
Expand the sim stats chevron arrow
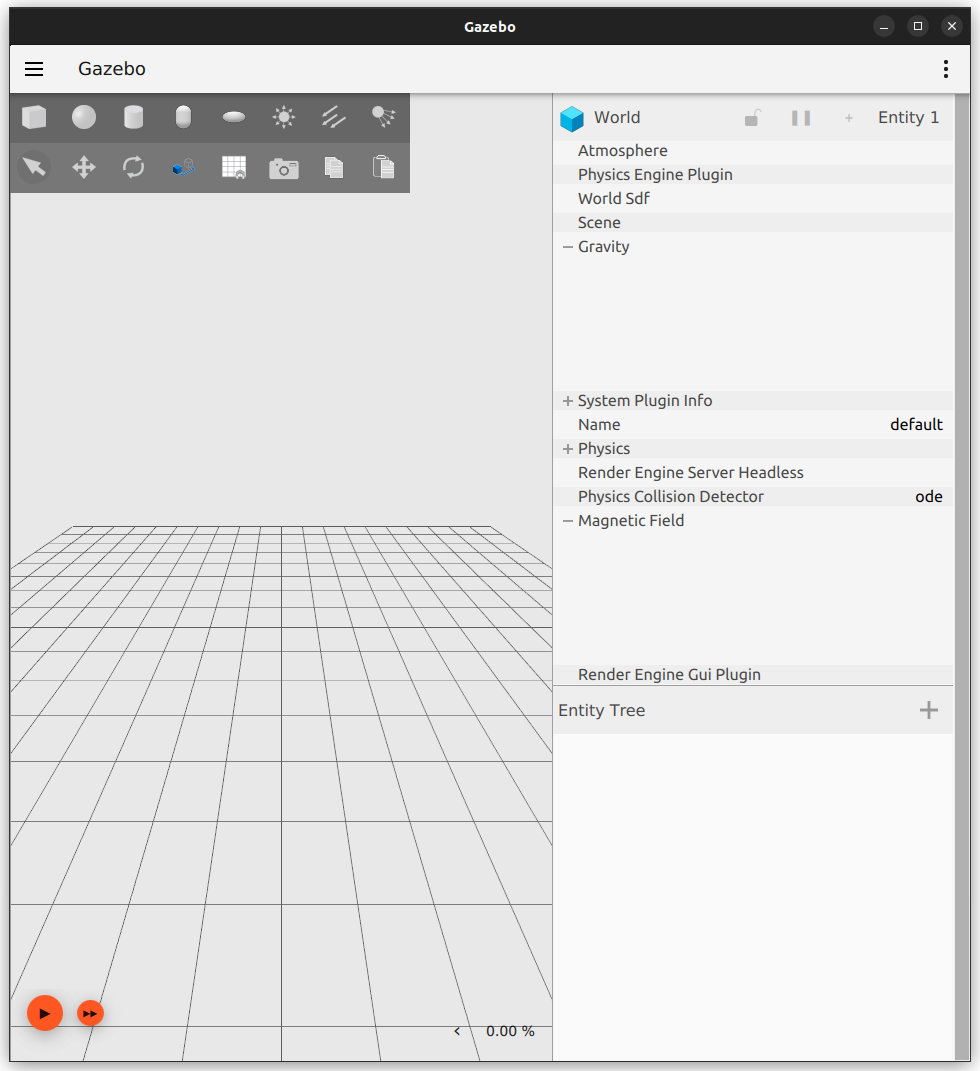click(457, 1031)
